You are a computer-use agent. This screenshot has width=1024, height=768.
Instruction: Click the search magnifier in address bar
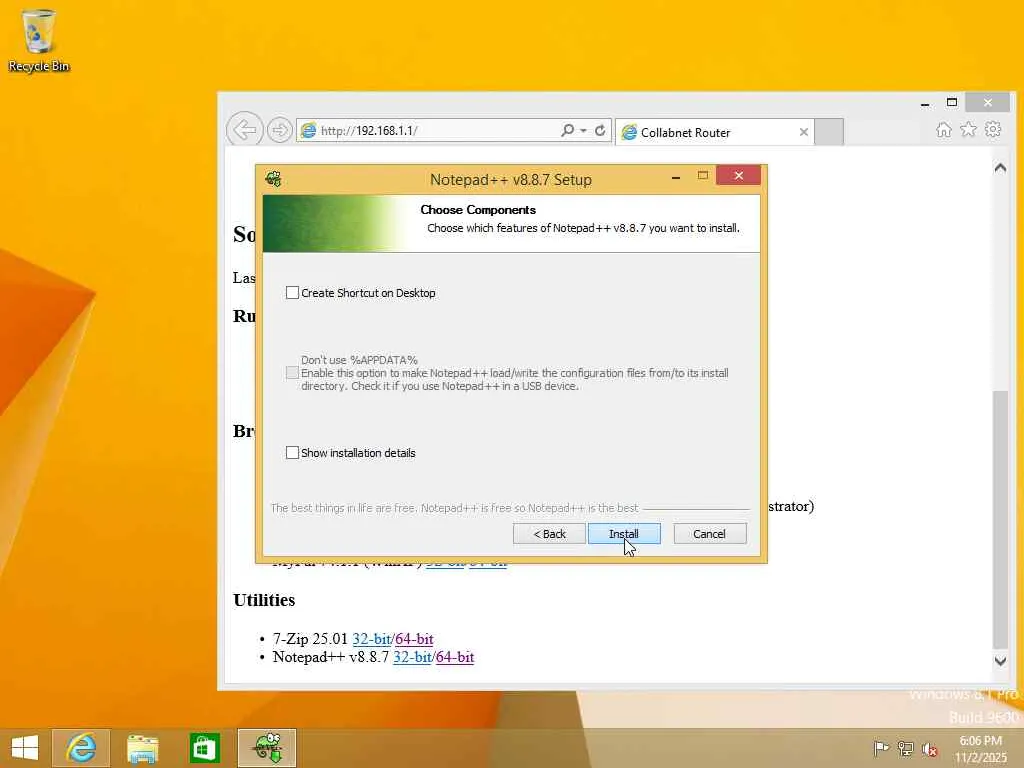pyautogui.click(x=567, y=130)
